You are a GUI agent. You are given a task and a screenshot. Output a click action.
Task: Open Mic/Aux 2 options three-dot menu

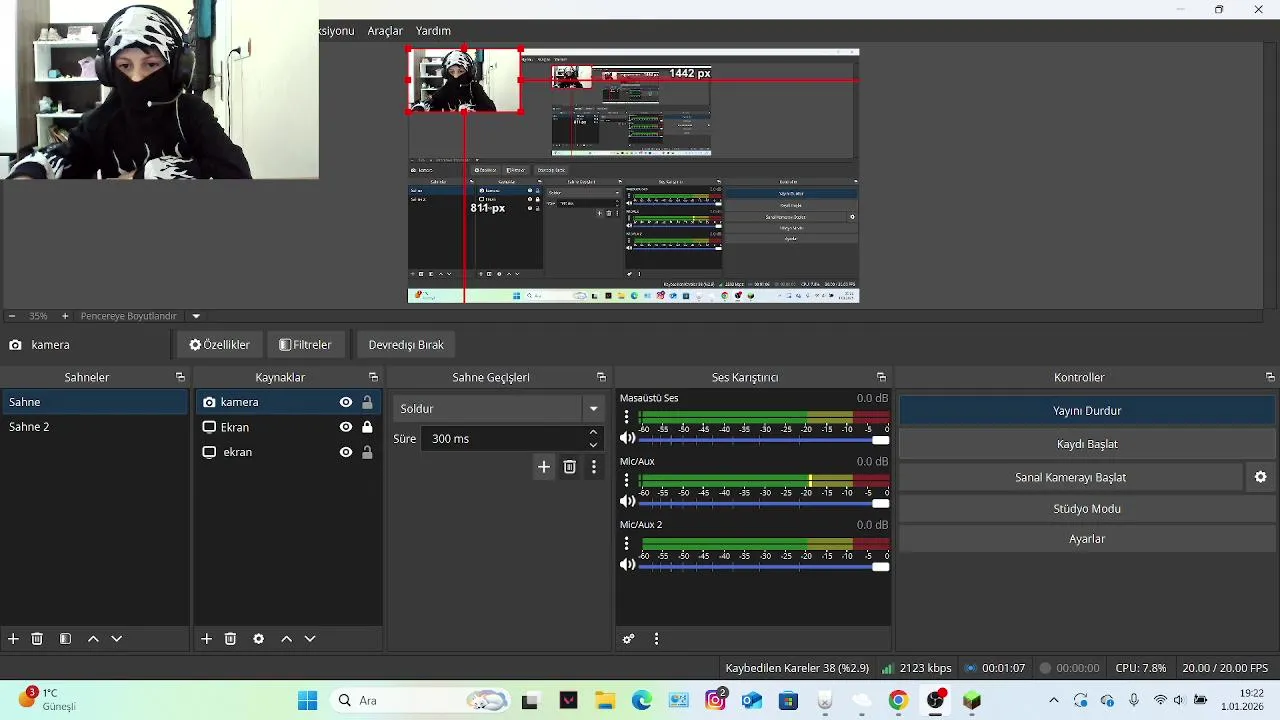tap(627, 543)
